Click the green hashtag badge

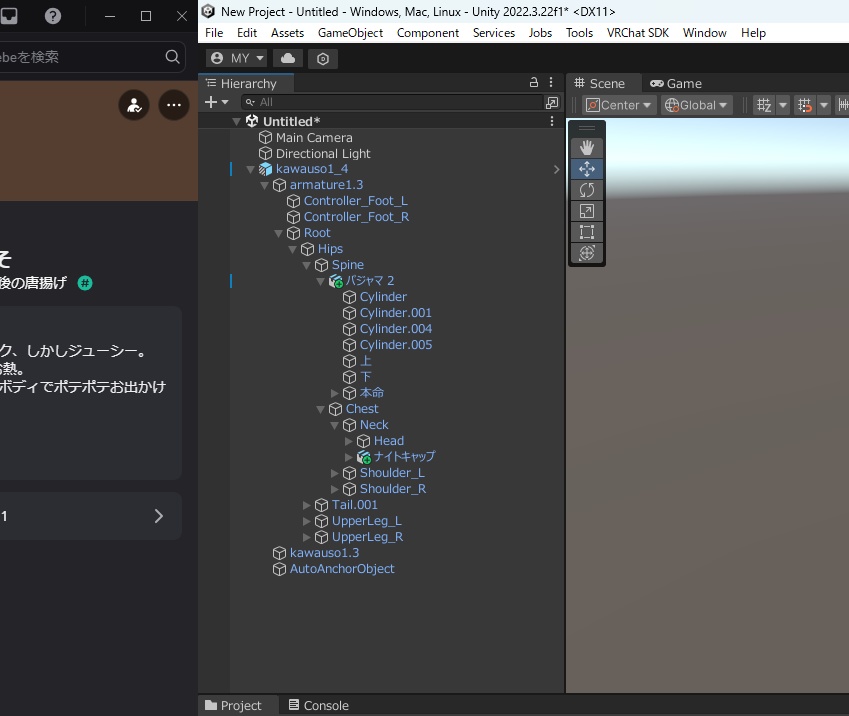coord(85,283)
